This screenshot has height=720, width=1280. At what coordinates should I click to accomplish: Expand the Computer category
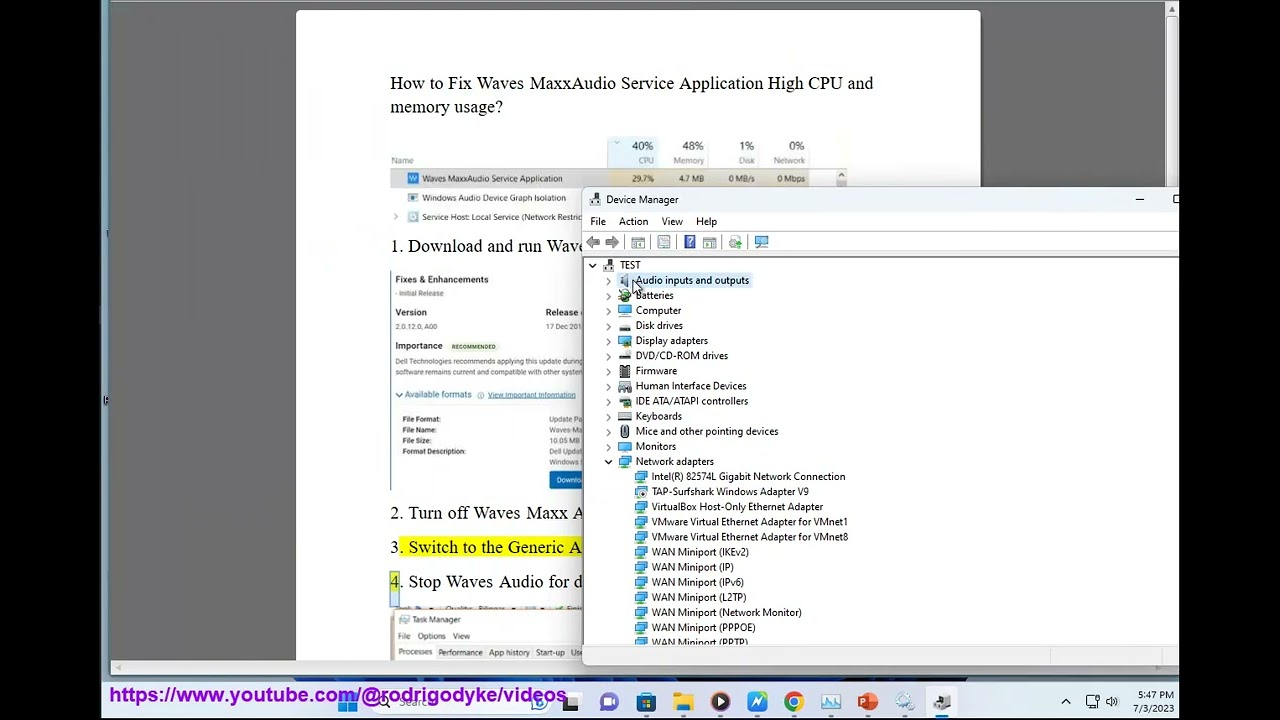click(x=608, y=311)
